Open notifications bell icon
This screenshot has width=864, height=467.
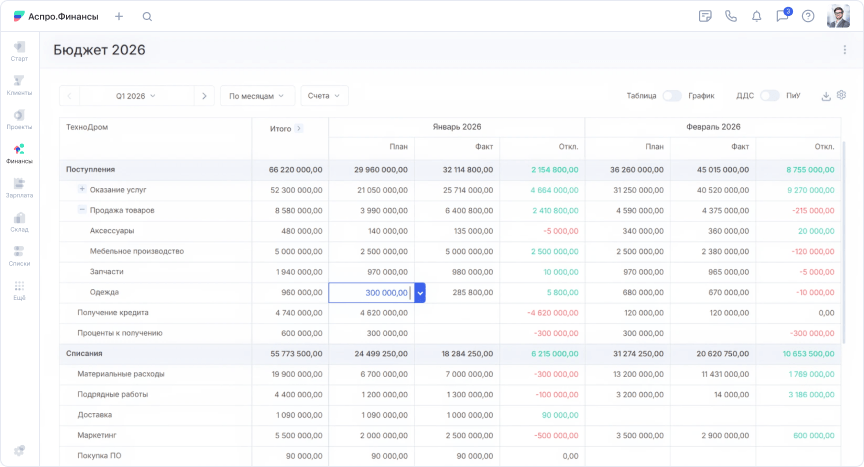756,17
